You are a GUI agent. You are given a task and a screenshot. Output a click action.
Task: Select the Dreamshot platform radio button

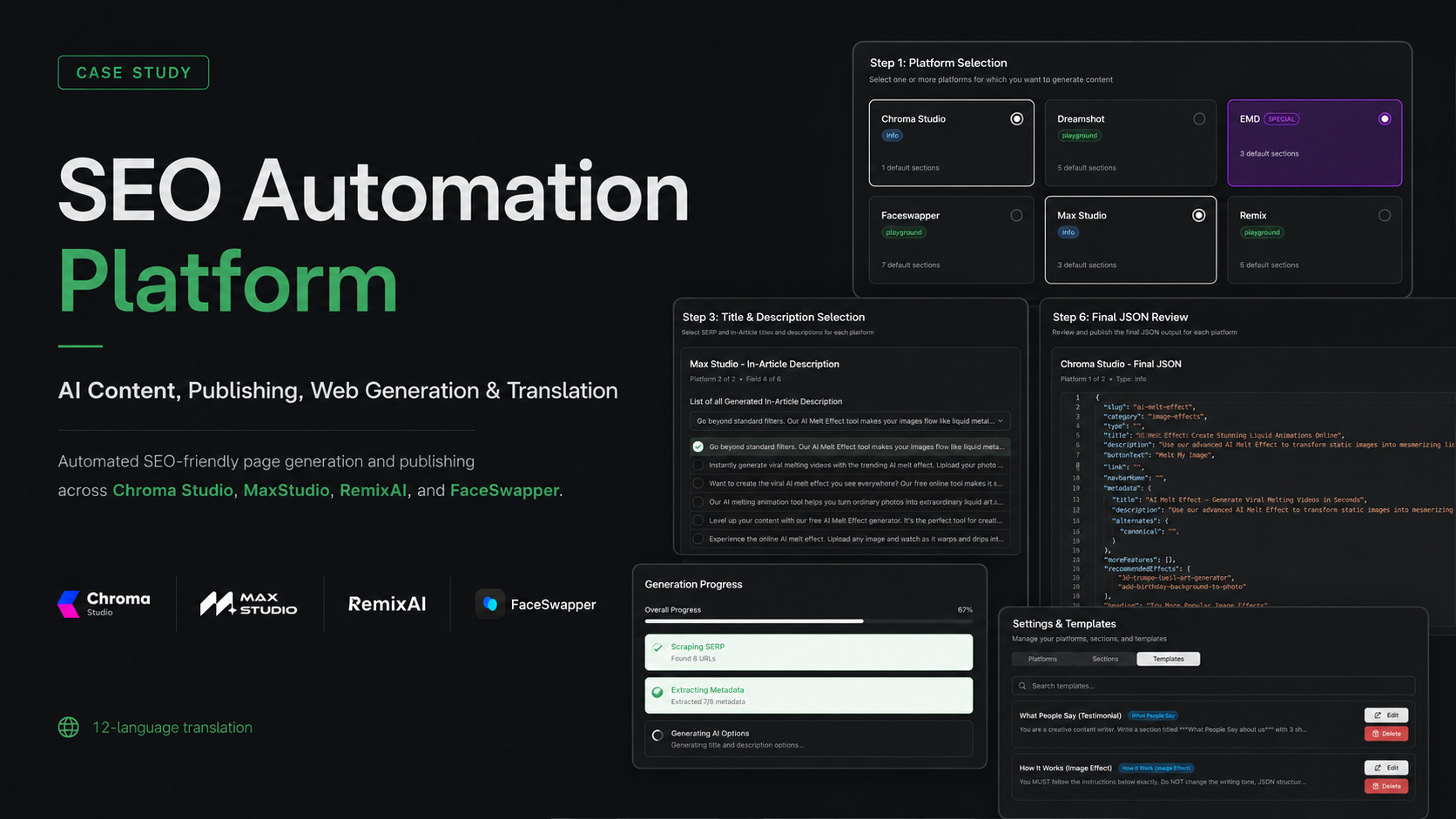click(1199, 119)
